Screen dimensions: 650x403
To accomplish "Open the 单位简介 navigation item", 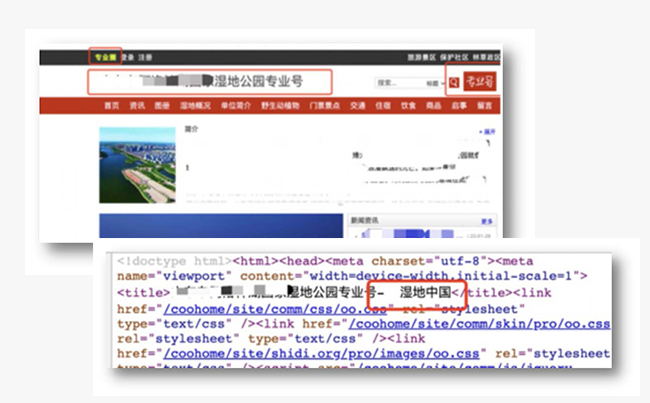I will (x=236, y=106).
